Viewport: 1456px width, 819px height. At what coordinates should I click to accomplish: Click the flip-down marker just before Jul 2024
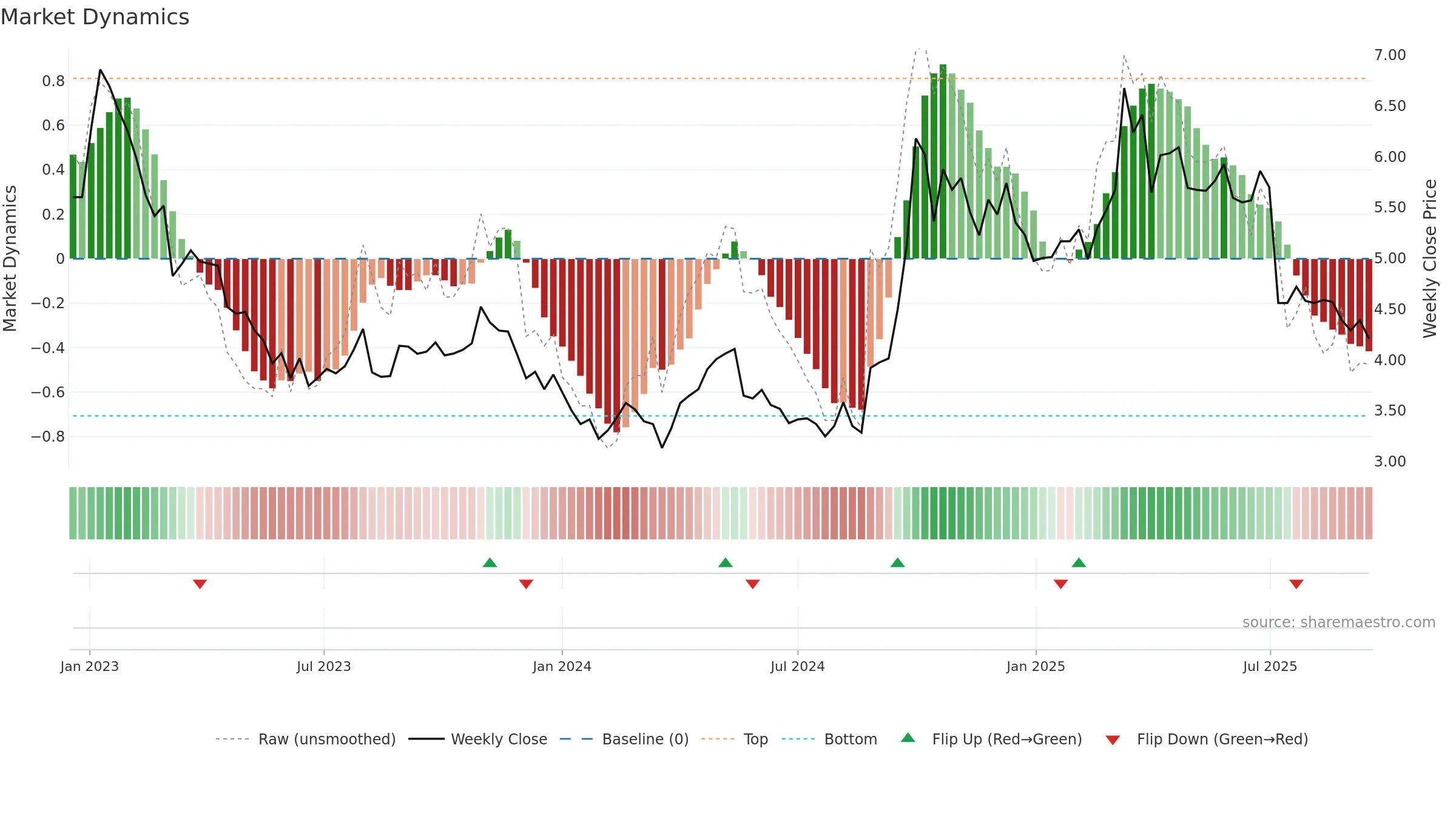tap(753, 584)
